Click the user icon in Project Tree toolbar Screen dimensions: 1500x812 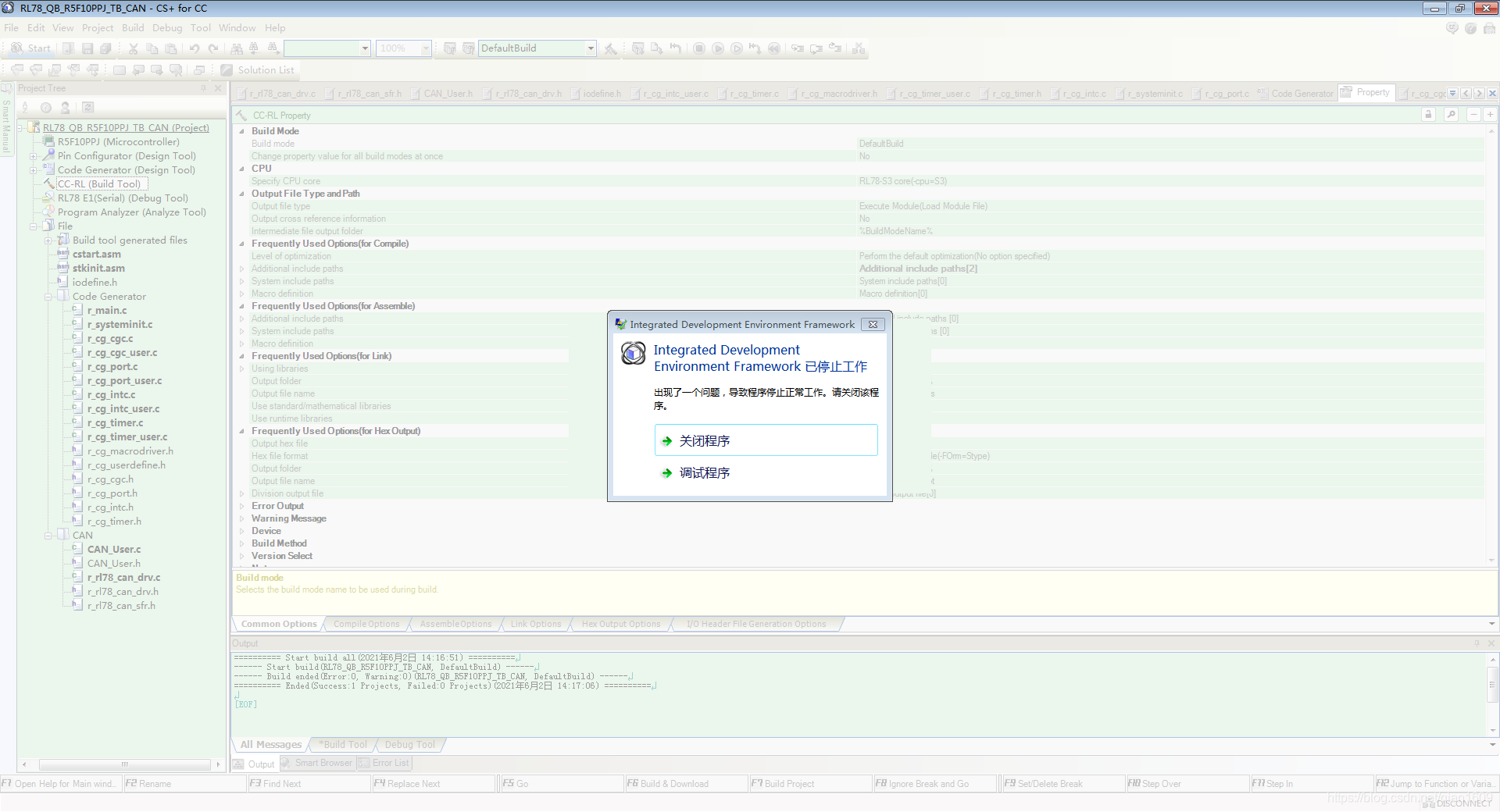click(x=66, y=108)
